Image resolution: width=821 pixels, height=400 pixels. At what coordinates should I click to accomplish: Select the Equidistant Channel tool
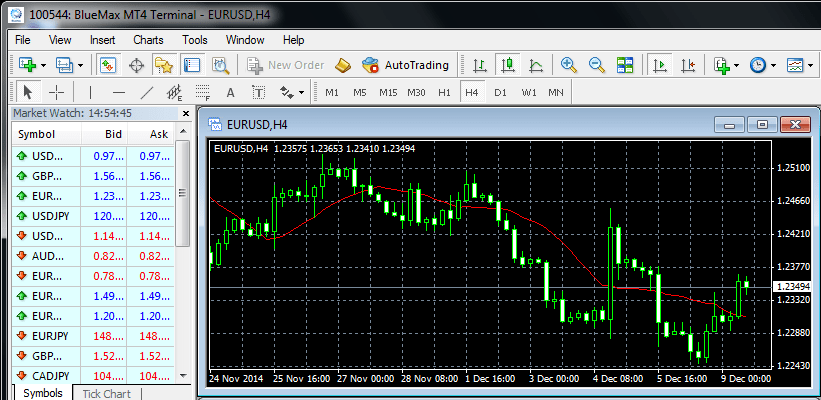point(175,93)
